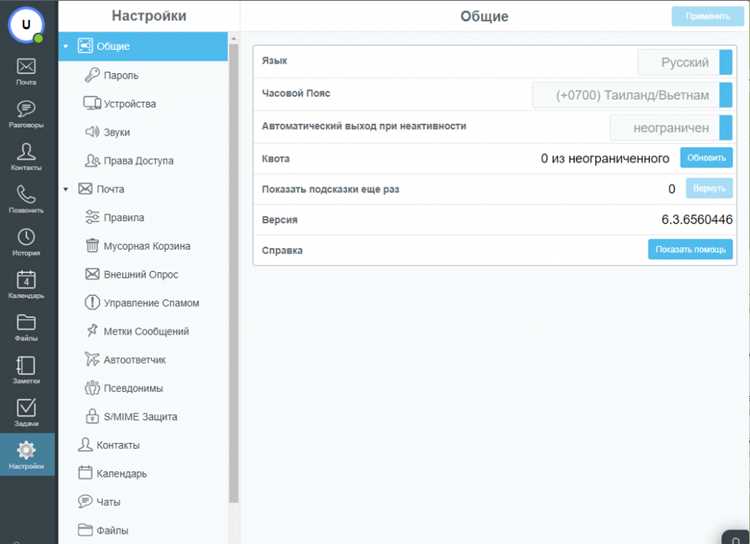Click blue arrow of auto-logout dropdown
750x544 pixels.
click(726, 128)
